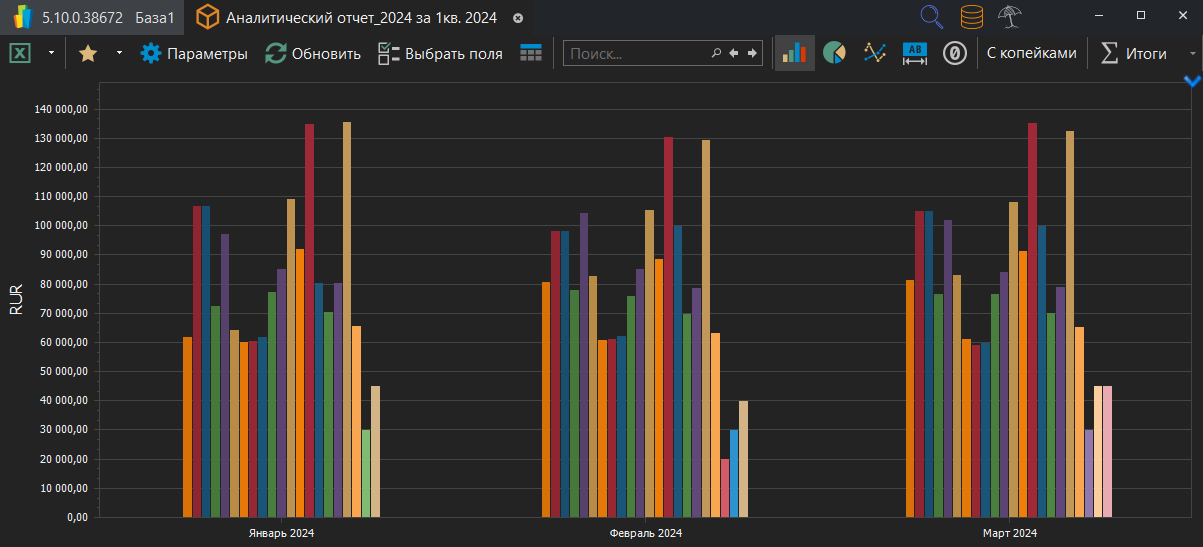
Task: Click the search previous arrow
Action: 734,53
